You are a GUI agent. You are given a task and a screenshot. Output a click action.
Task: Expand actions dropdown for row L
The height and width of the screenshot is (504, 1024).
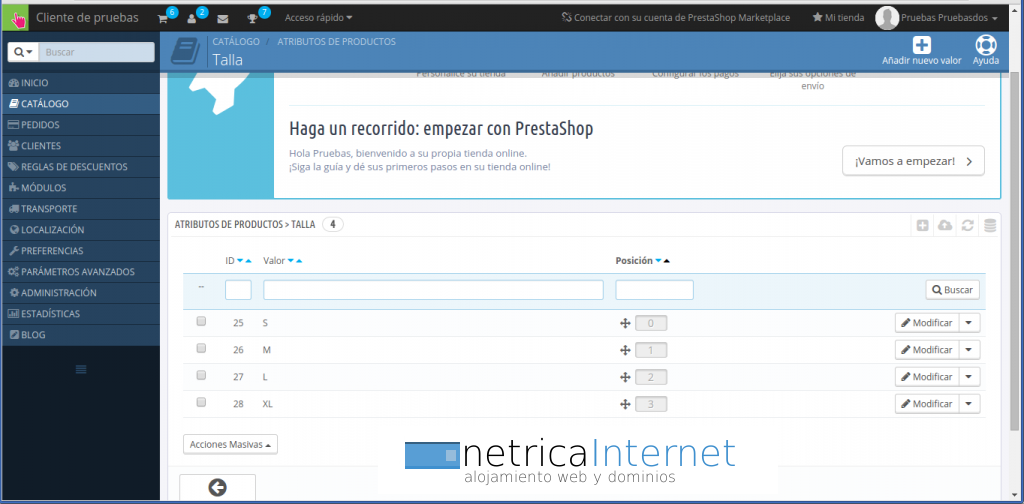point(969,377)
